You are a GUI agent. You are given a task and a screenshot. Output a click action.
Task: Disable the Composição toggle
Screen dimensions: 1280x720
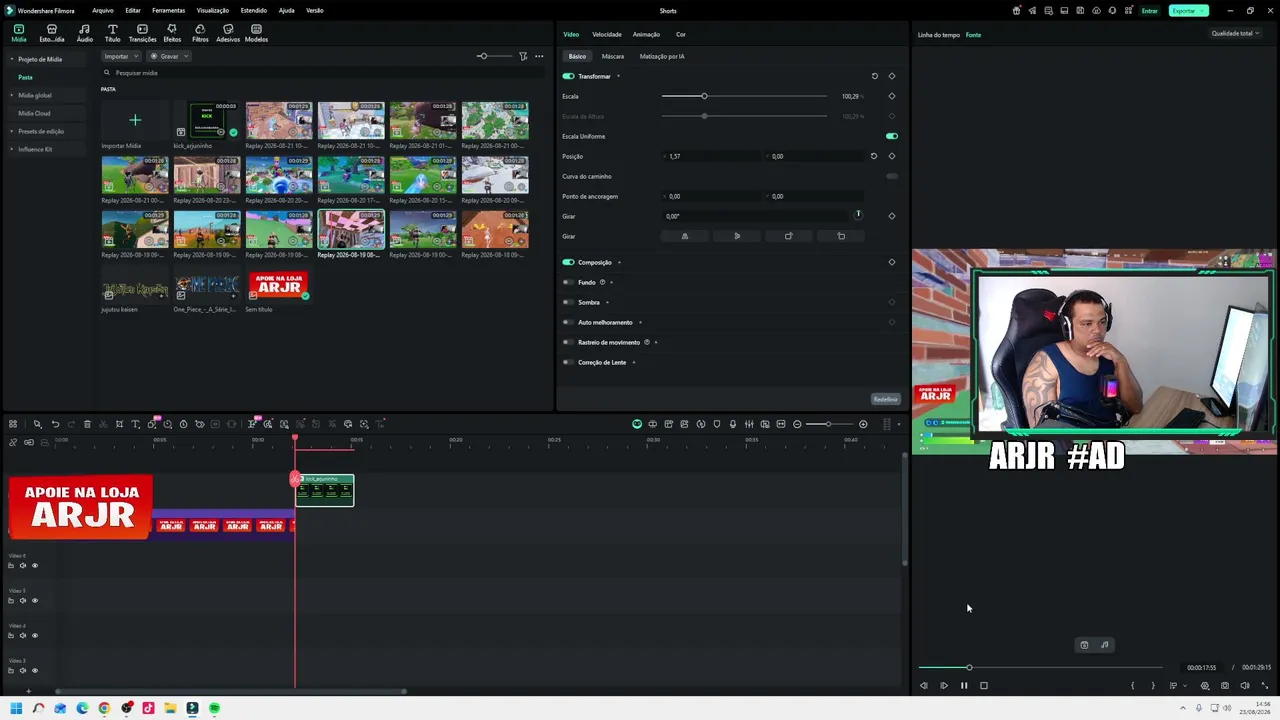(568, 262)
